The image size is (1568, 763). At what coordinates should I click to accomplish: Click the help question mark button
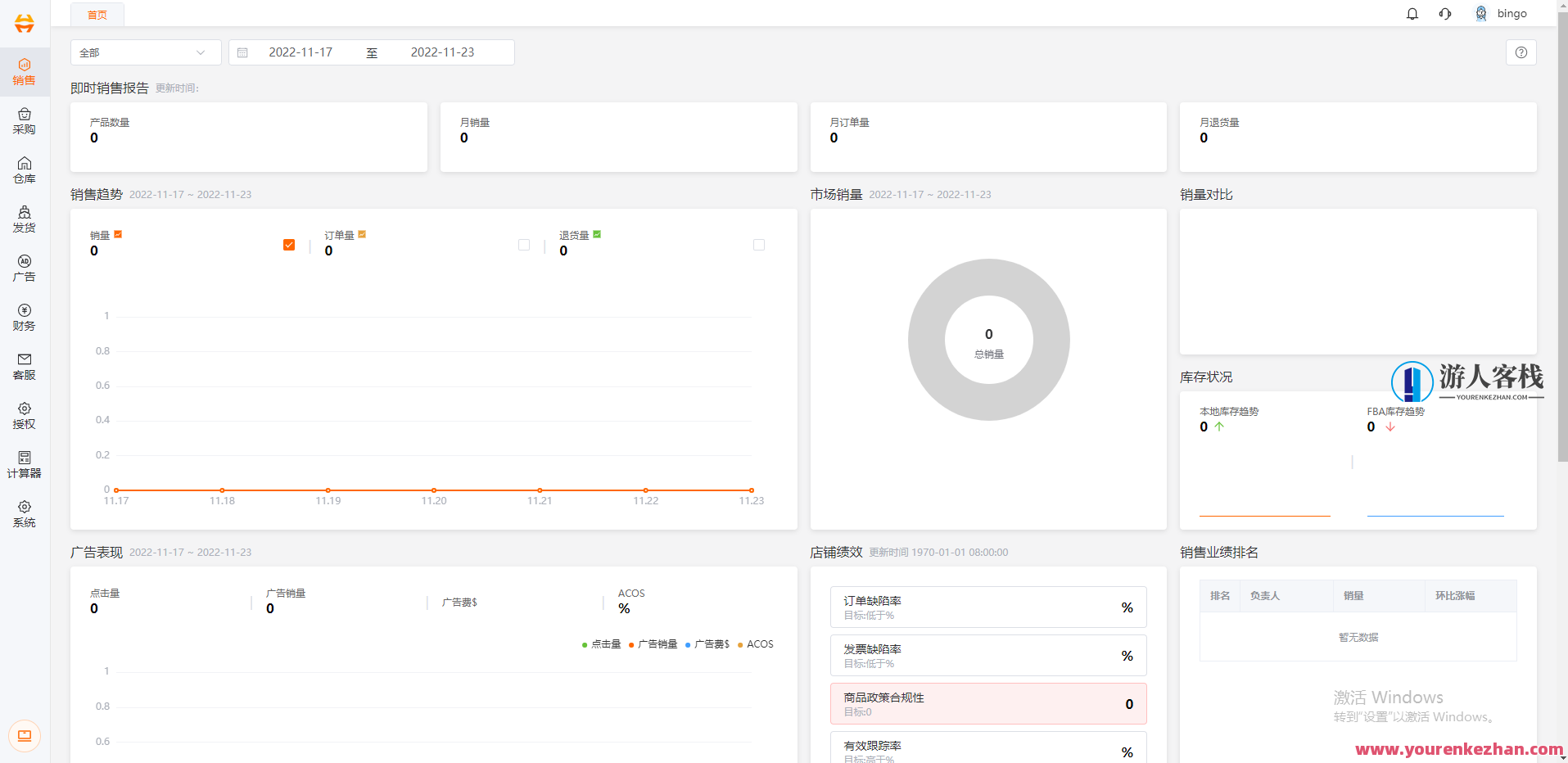[x=1521, y=52]
